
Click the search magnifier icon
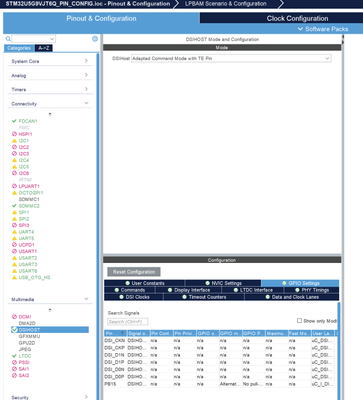[x=8, y=39]
